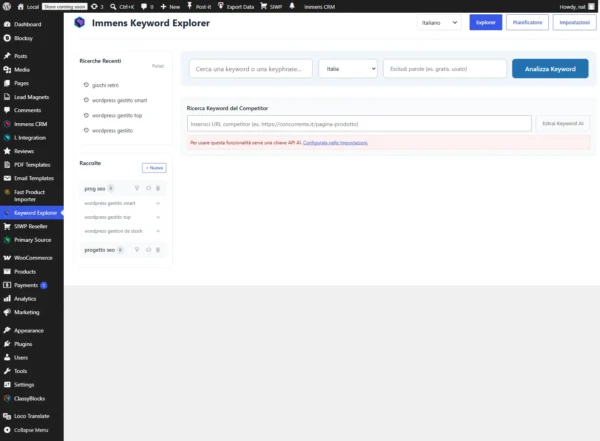Collapse the admin sidebar menu

[x=32, y=430]
